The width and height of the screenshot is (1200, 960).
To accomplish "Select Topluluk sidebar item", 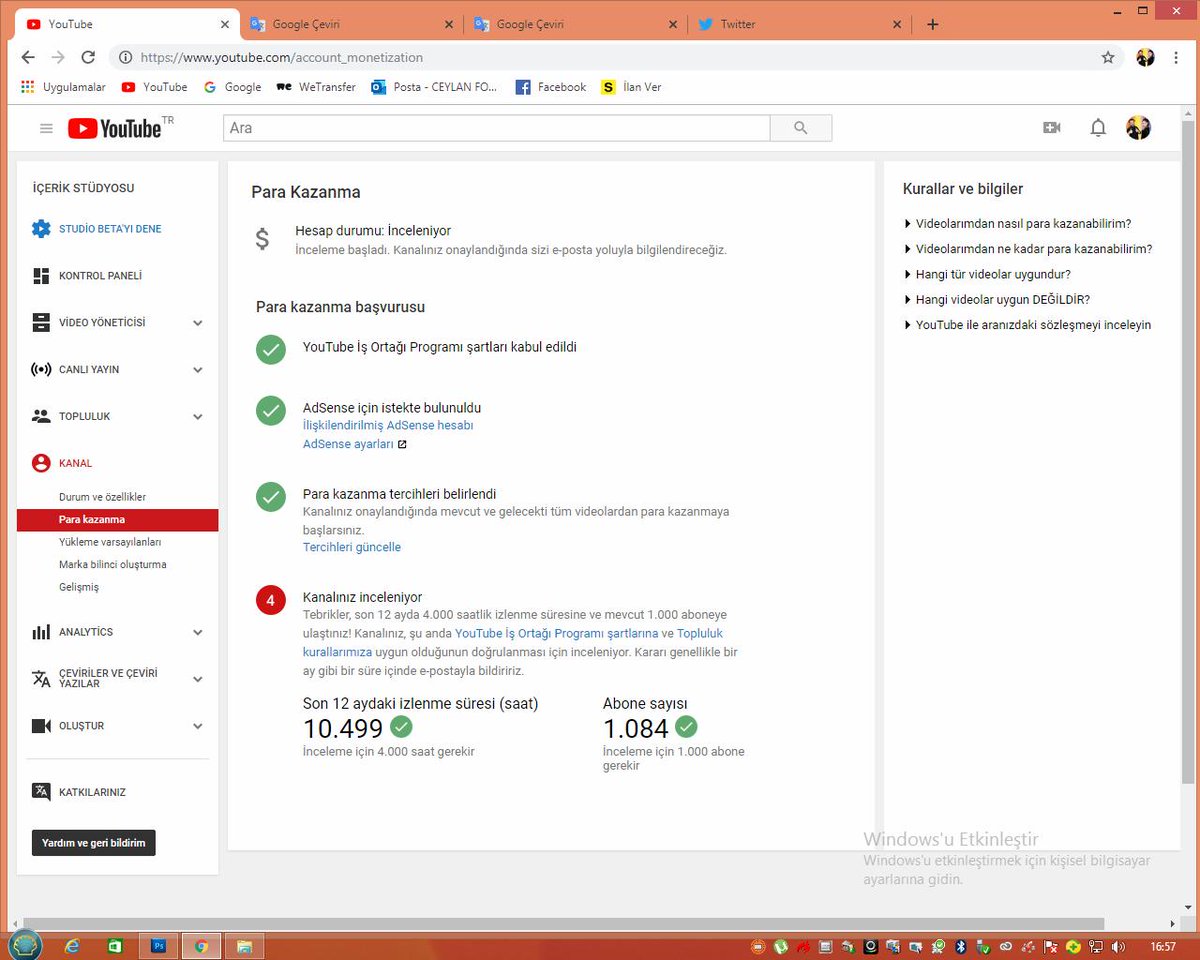I will (85, 417).
